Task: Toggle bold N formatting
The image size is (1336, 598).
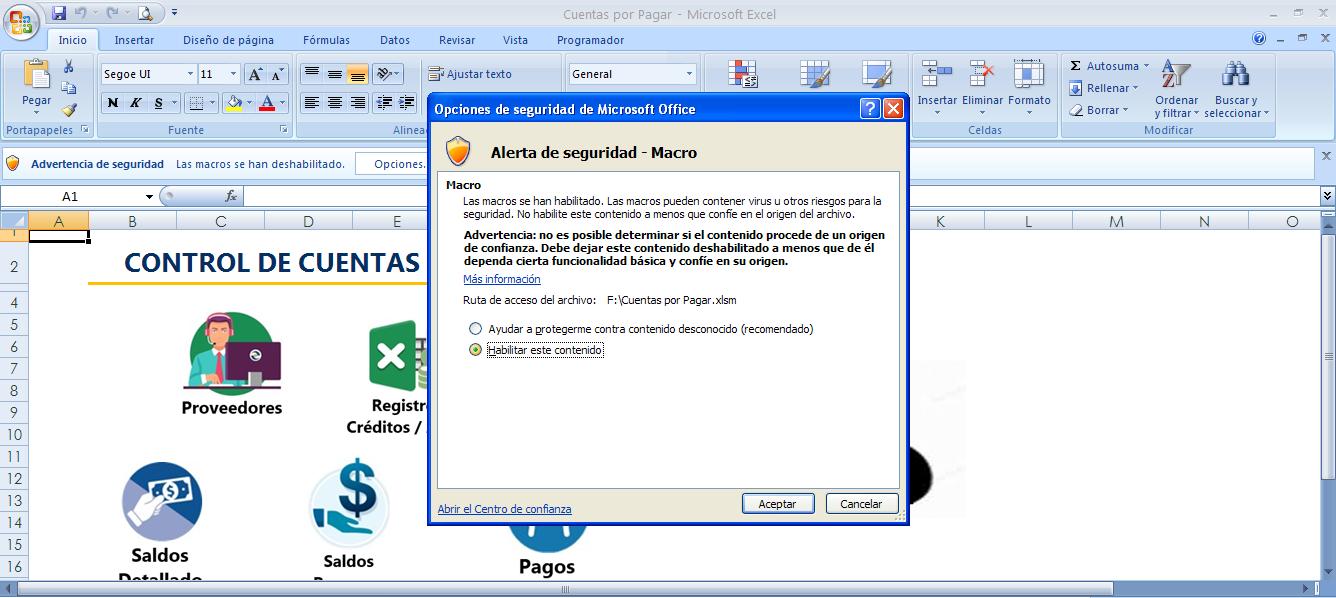Action: [x=112, y=103]
